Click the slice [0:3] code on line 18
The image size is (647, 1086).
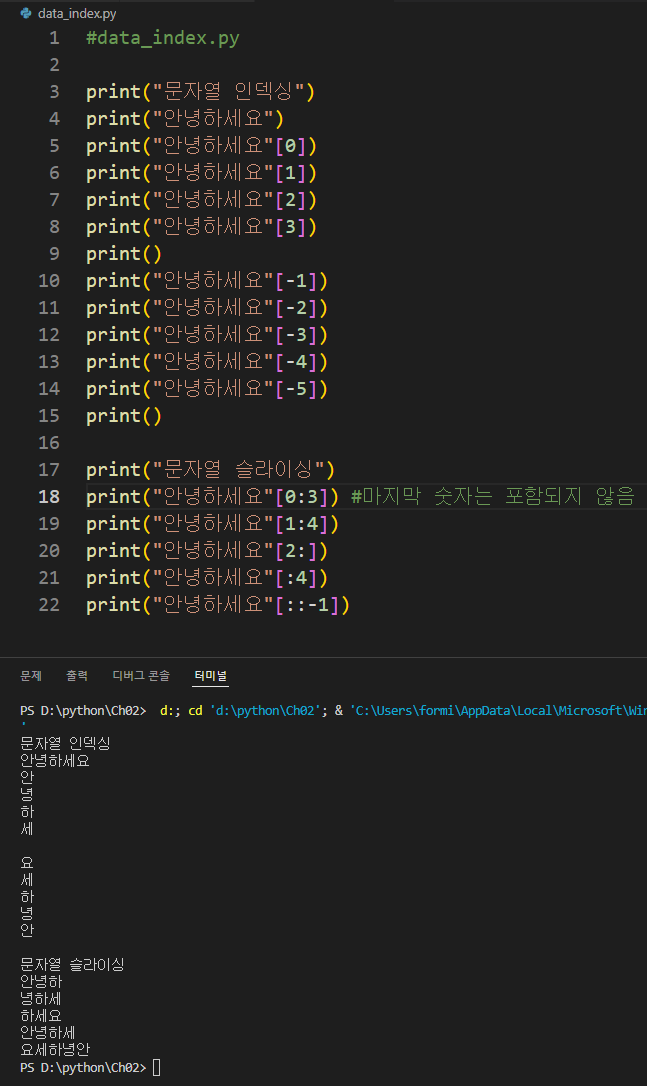click(x=302, y=497)
